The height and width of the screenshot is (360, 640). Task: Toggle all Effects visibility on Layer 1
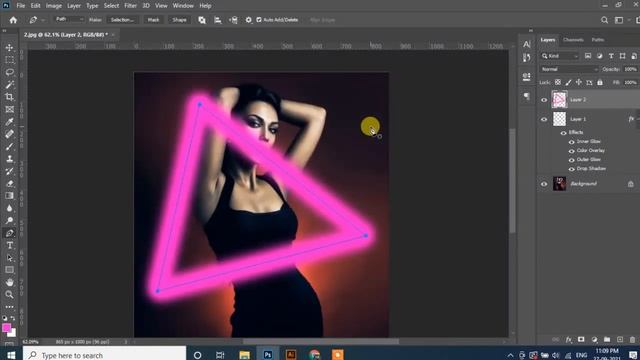tap(564, 133)
